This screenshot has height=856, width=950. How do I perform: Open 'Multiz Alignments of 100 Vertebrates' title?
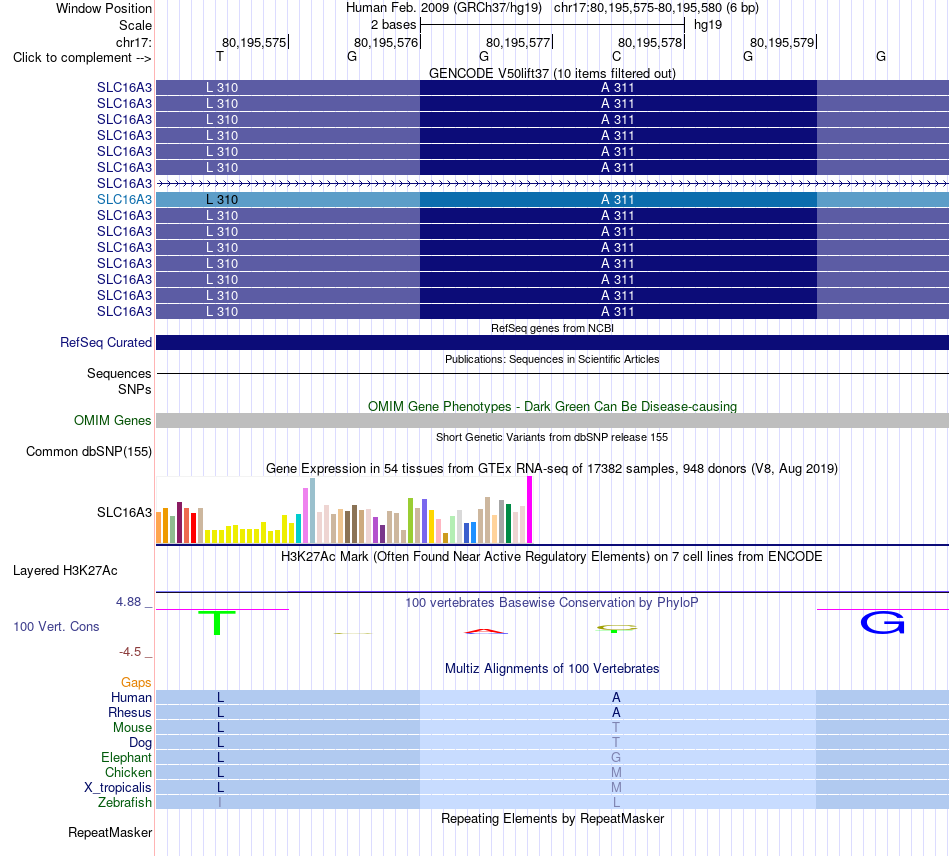click(x=552, y=669)
